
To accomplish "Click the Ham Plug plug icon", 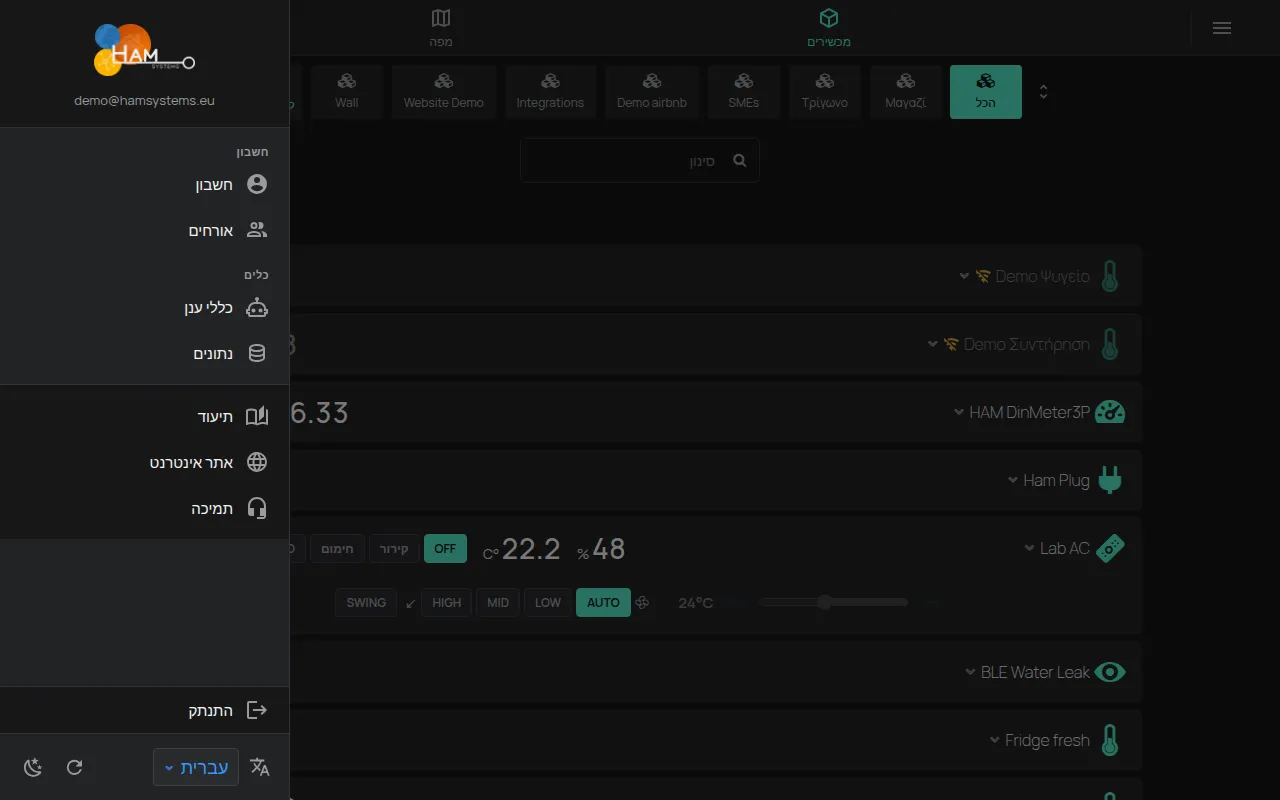I will [x=1110, y=480].
